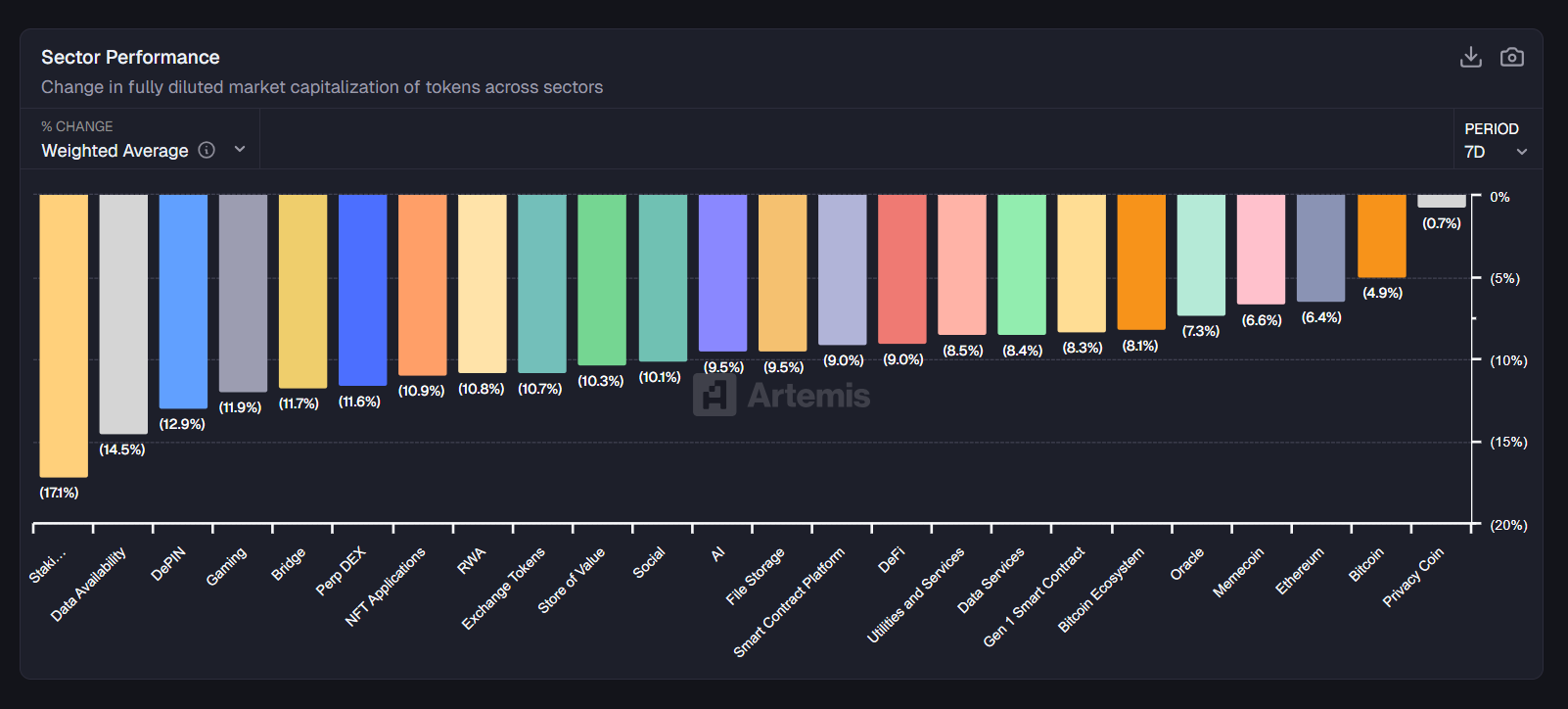Click the Ethereum axis label

coord(1300,571)
